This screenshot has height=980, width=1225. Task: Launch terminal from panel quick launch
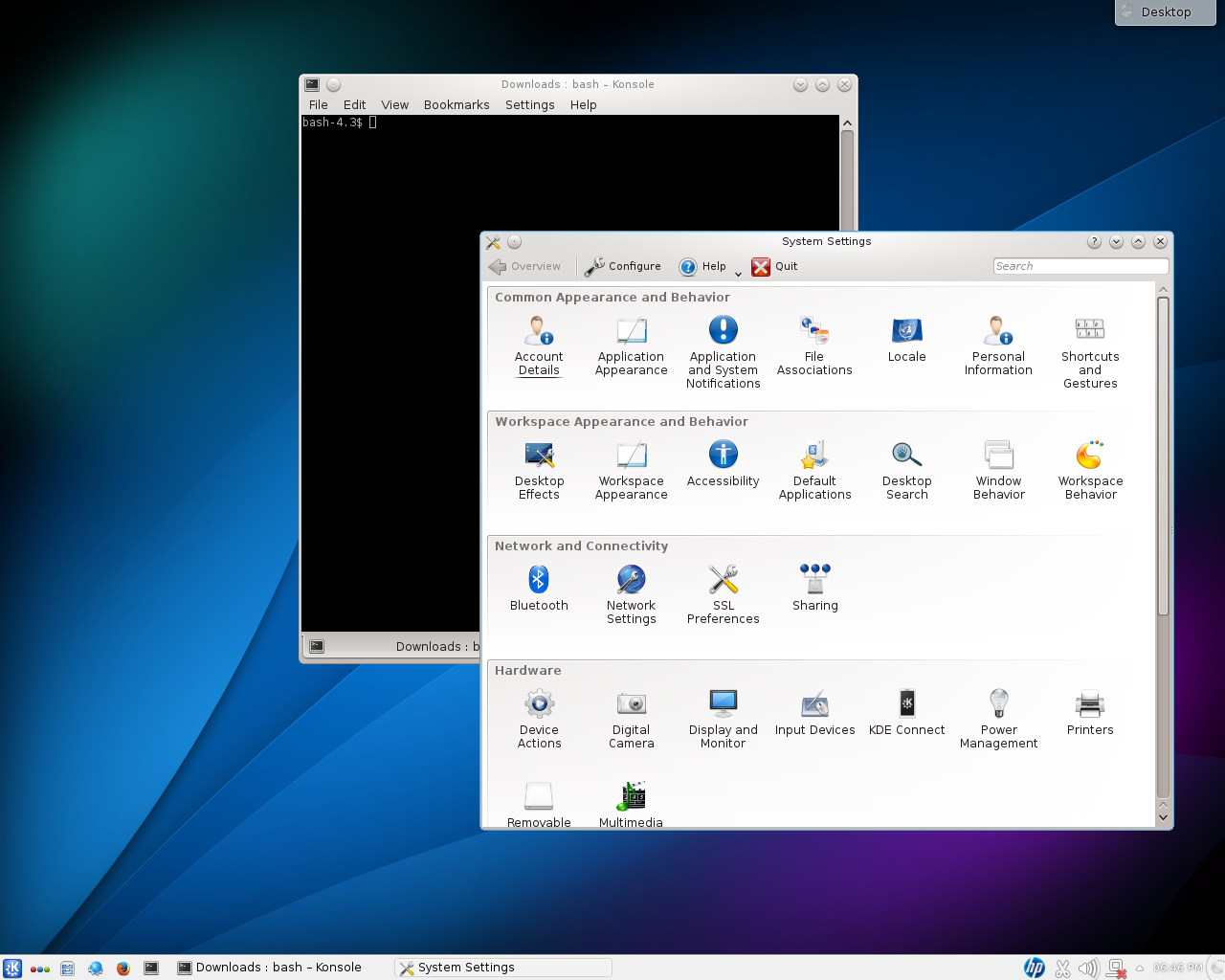tap(151, 969)
